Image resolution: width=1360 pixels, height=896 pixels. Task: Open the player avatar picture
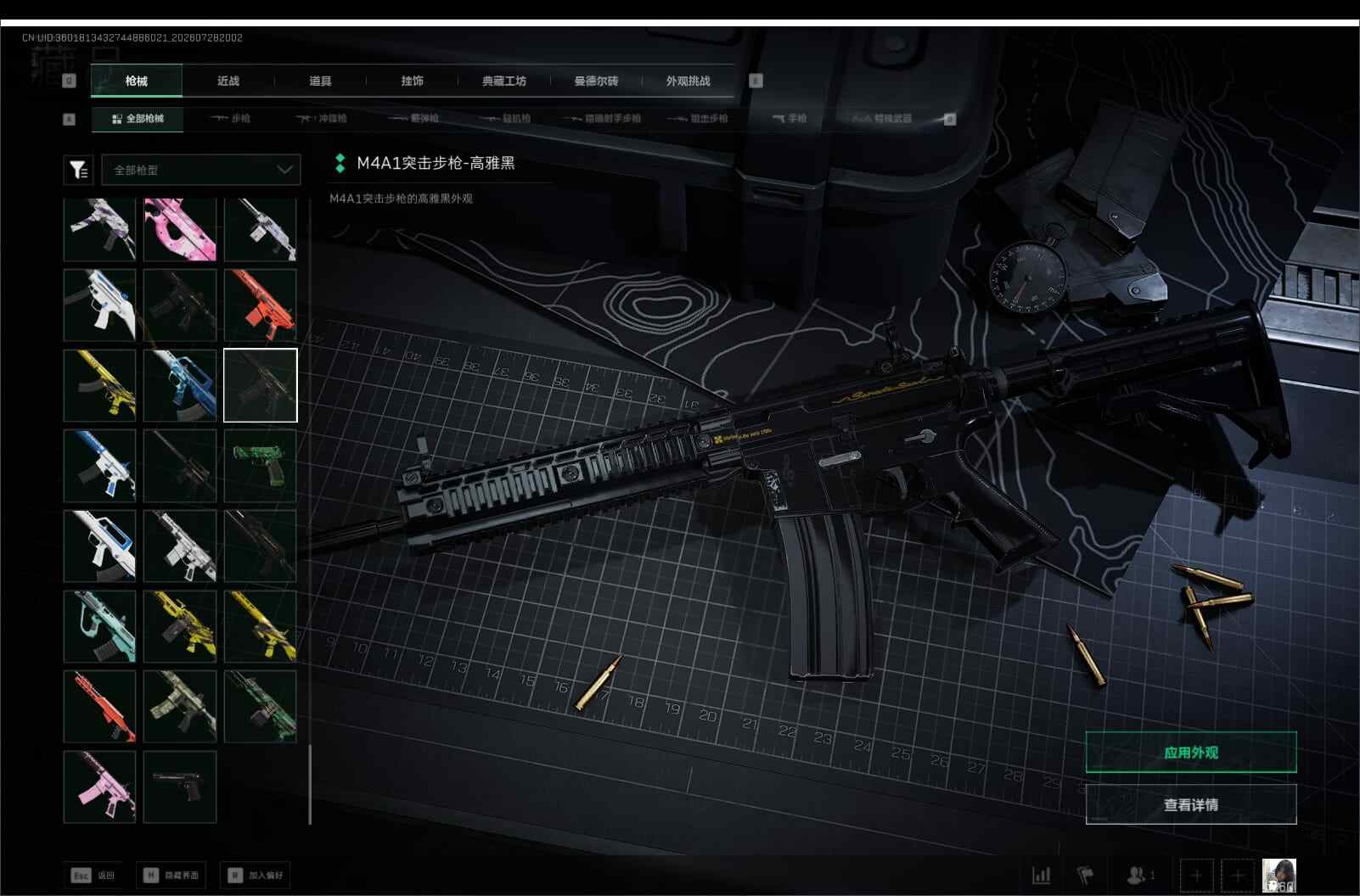[x=1279, y=875]
